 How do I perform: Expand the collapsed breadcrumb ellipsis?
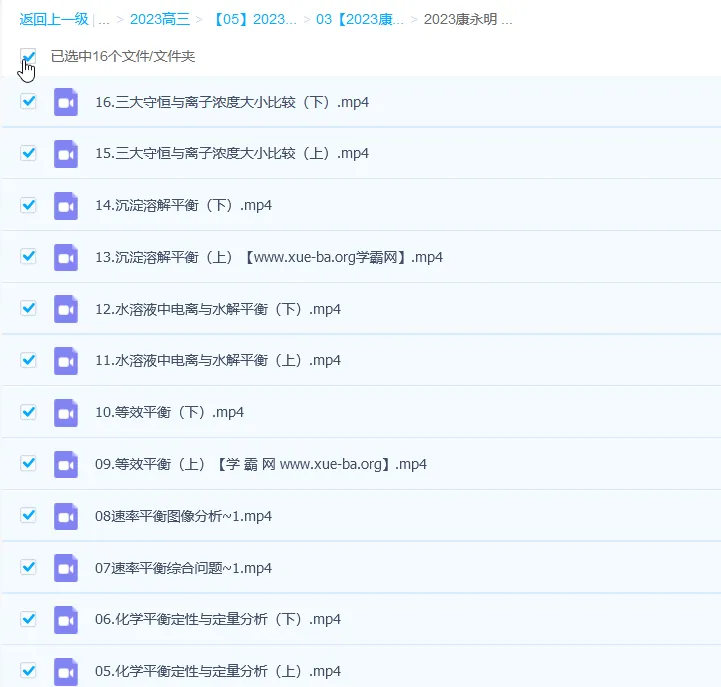(103, 19)
